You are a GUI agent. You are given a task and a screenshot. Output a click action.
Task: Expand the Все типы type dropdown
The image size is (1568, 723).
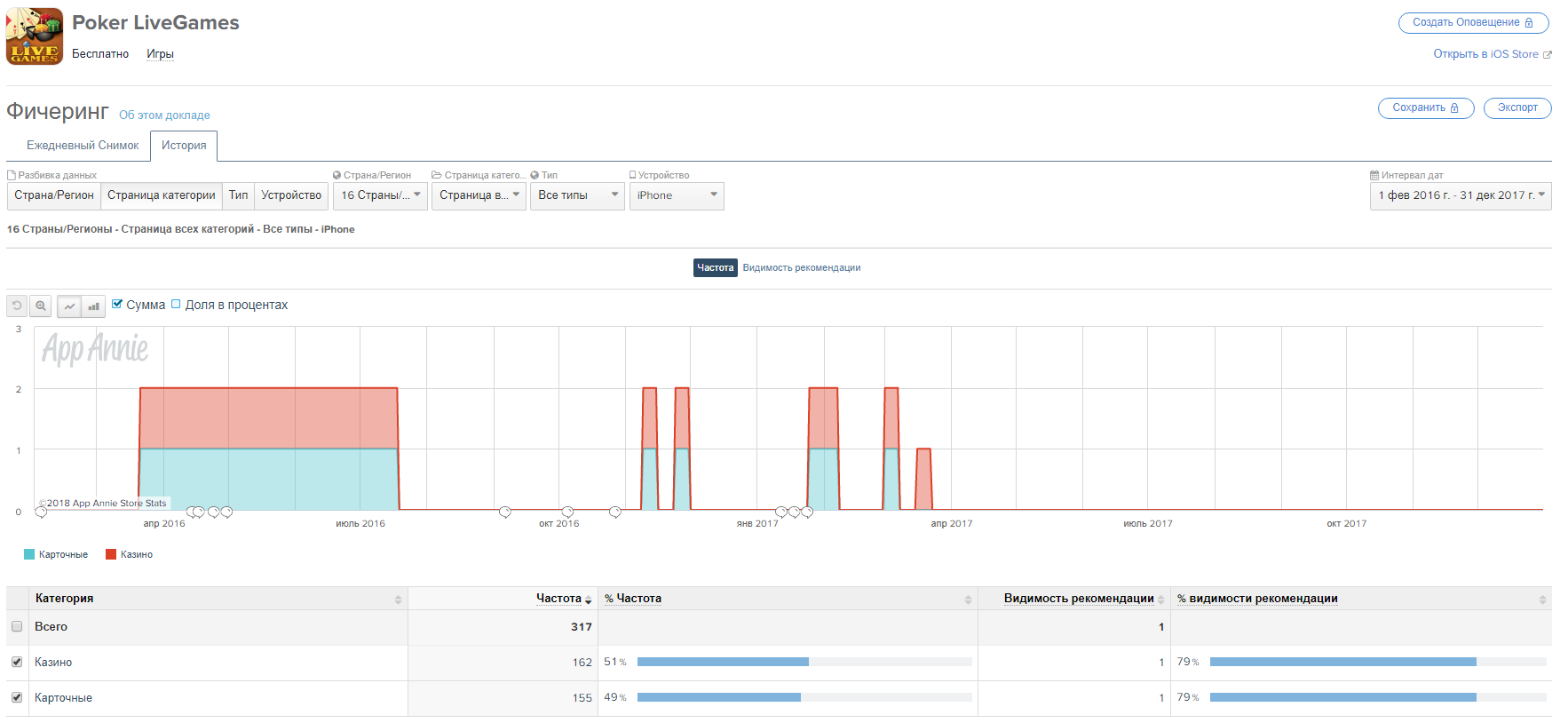pos(578,195)
